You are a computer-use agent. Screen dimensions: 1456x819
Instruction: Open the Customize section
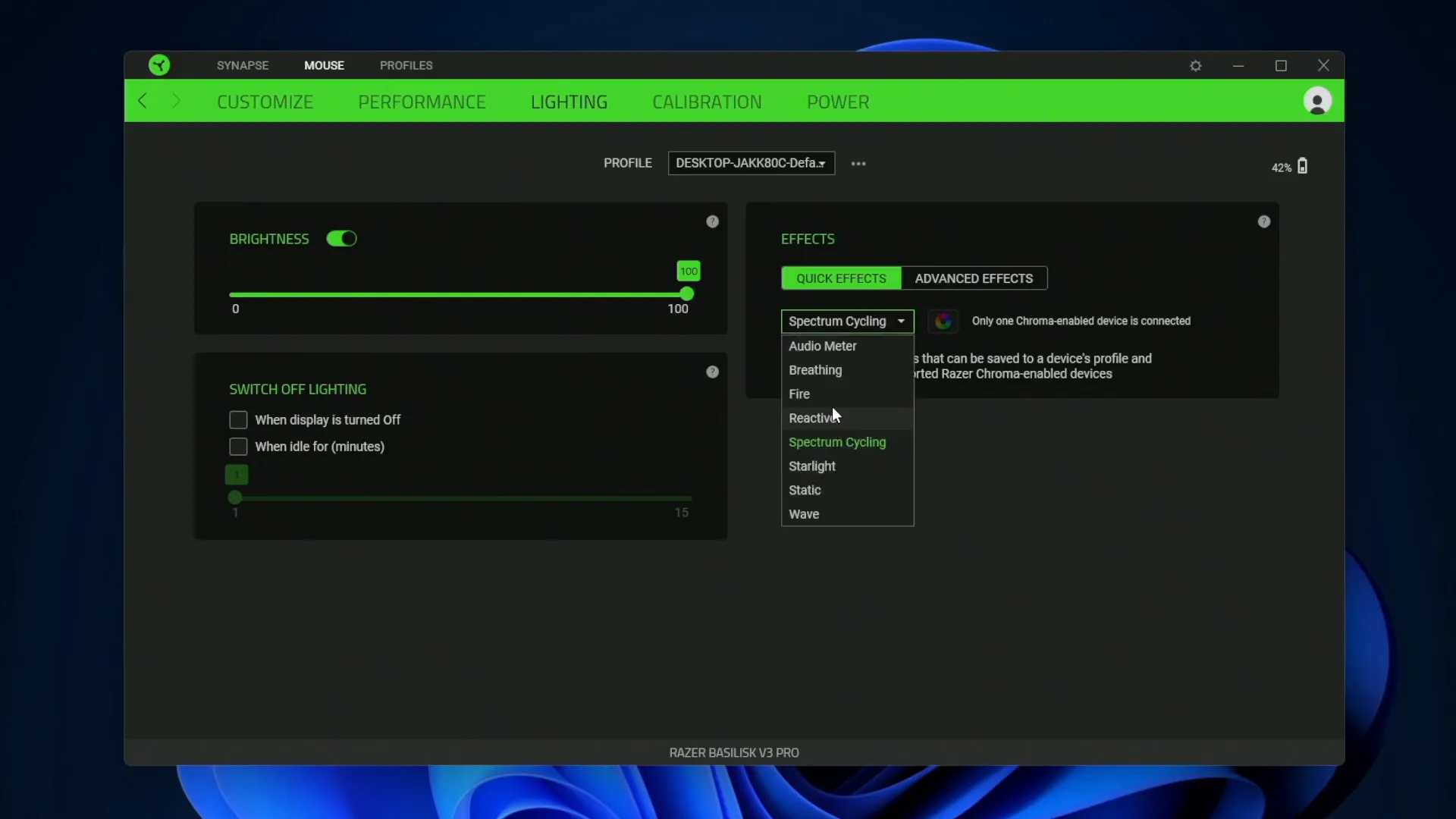(265, 102)
